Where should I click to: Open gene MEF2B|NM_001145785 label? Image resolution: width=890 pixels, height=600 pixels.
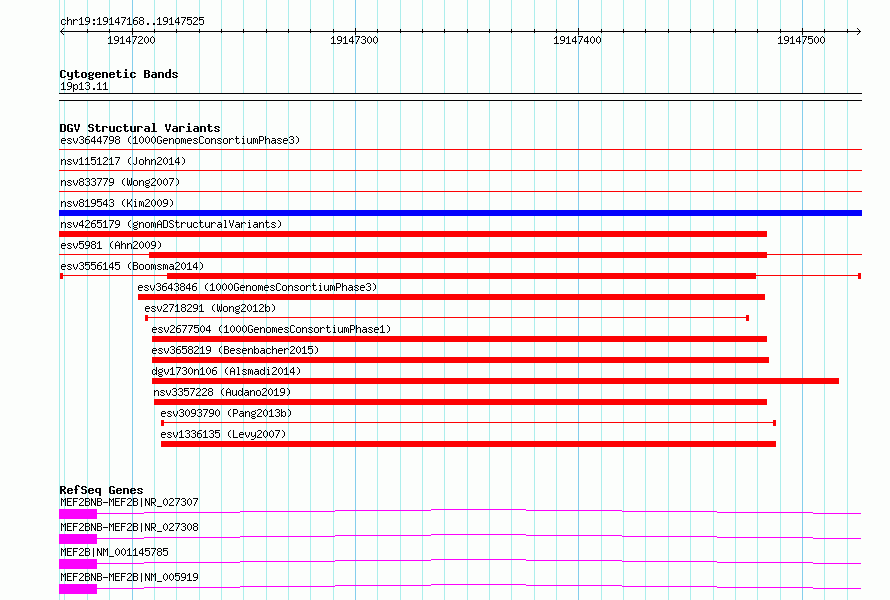click(114, 552)
